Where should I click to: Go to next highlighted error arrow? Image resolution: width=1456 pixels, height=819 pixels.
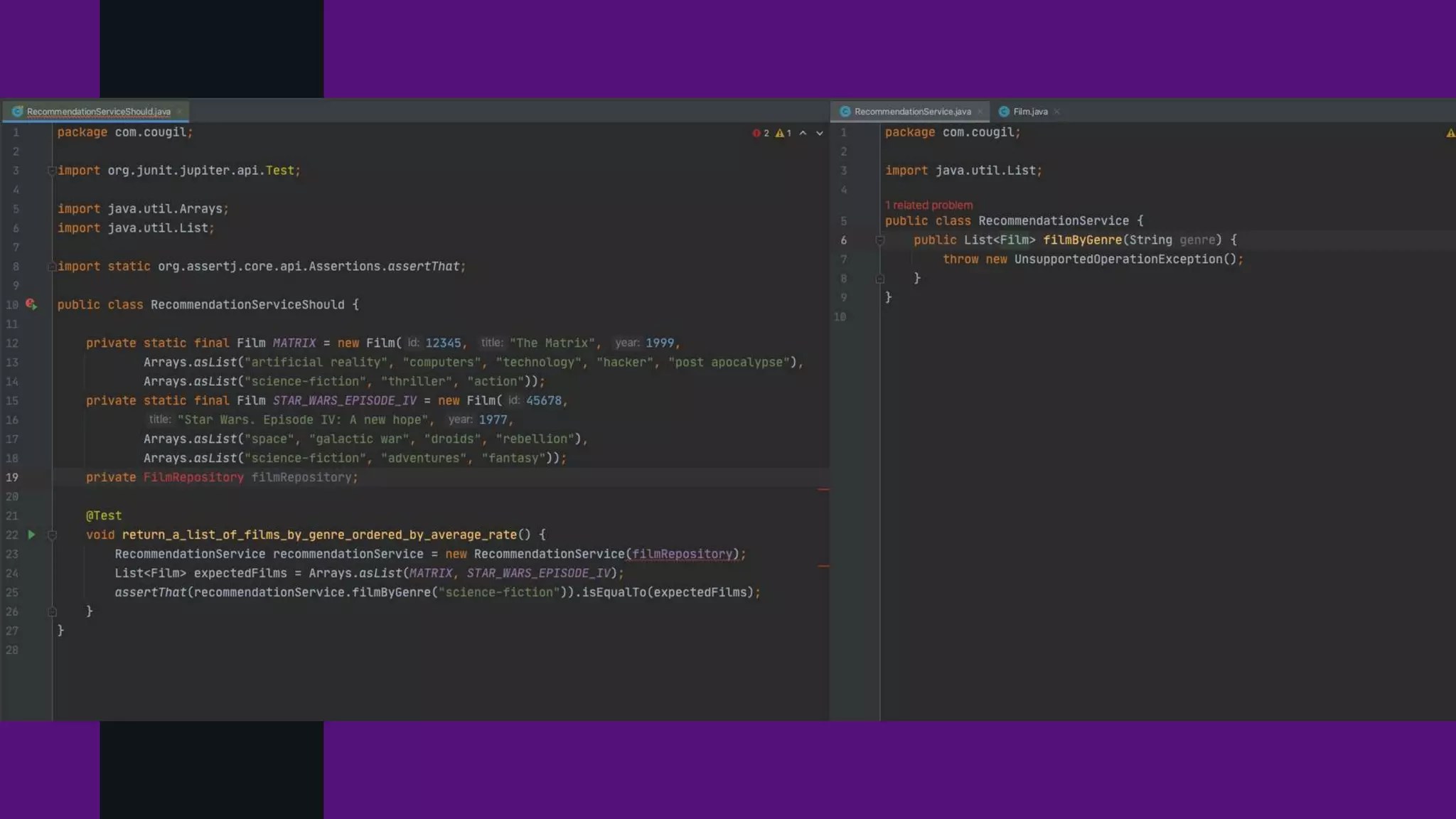coord(819,133)
